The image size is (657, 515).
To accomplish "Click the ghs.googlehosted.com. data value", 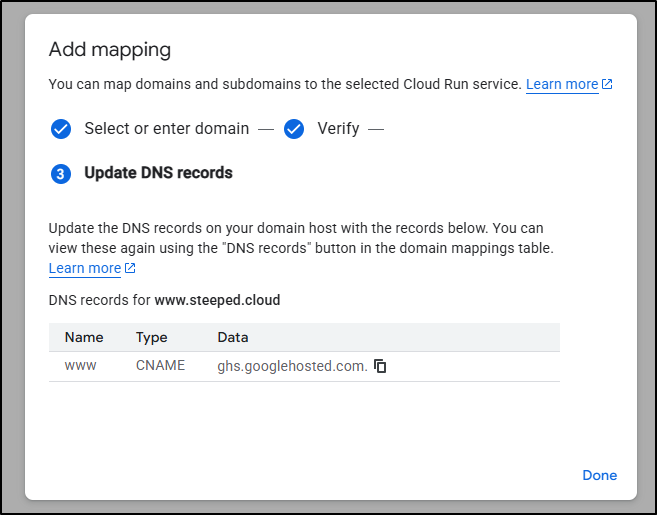I will (x=292, y=366).
